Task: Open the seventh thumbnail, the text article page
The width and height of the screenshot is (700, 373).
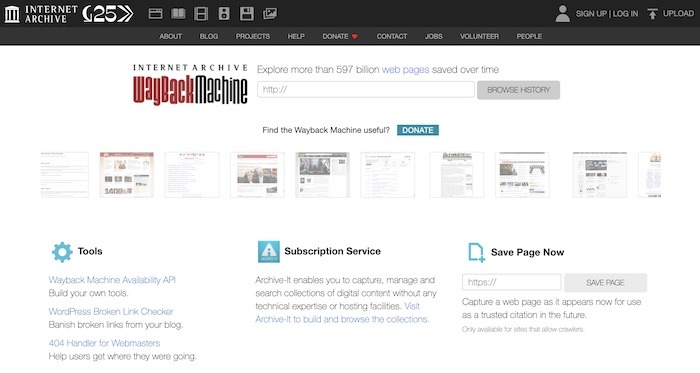Action: tap(457, 175)
